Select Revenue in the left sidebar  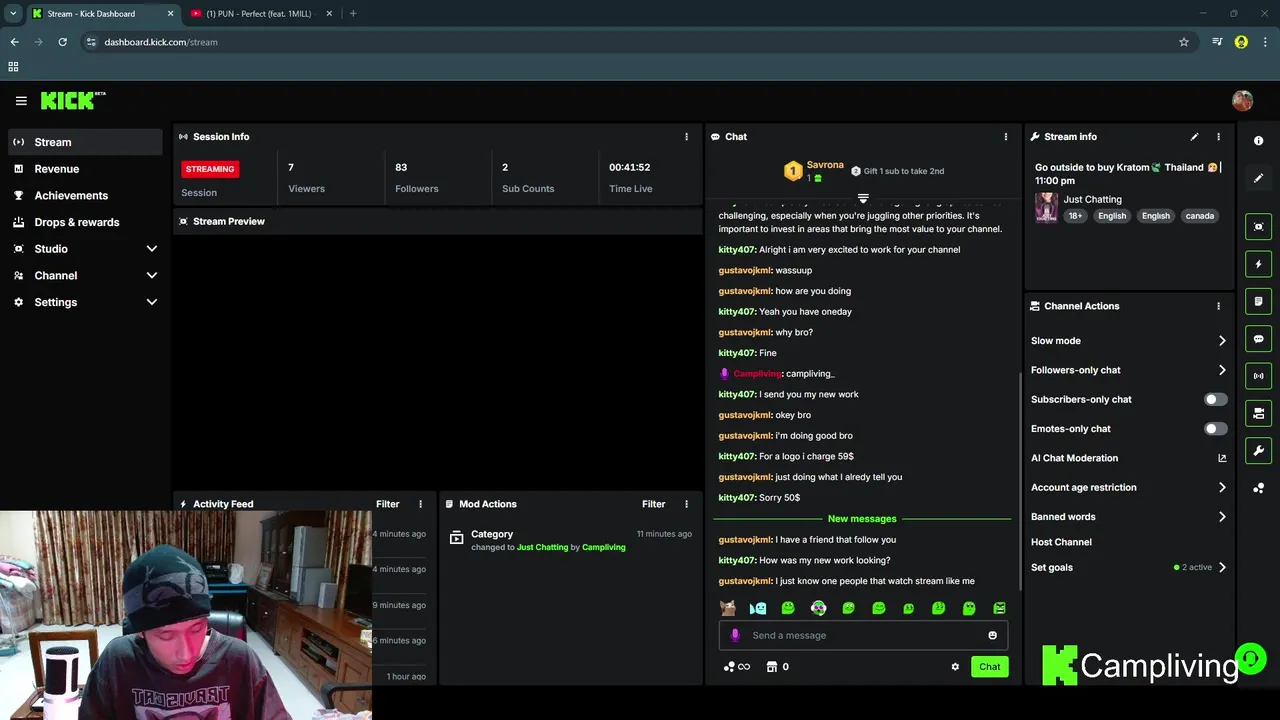click(x=85, y=169)
